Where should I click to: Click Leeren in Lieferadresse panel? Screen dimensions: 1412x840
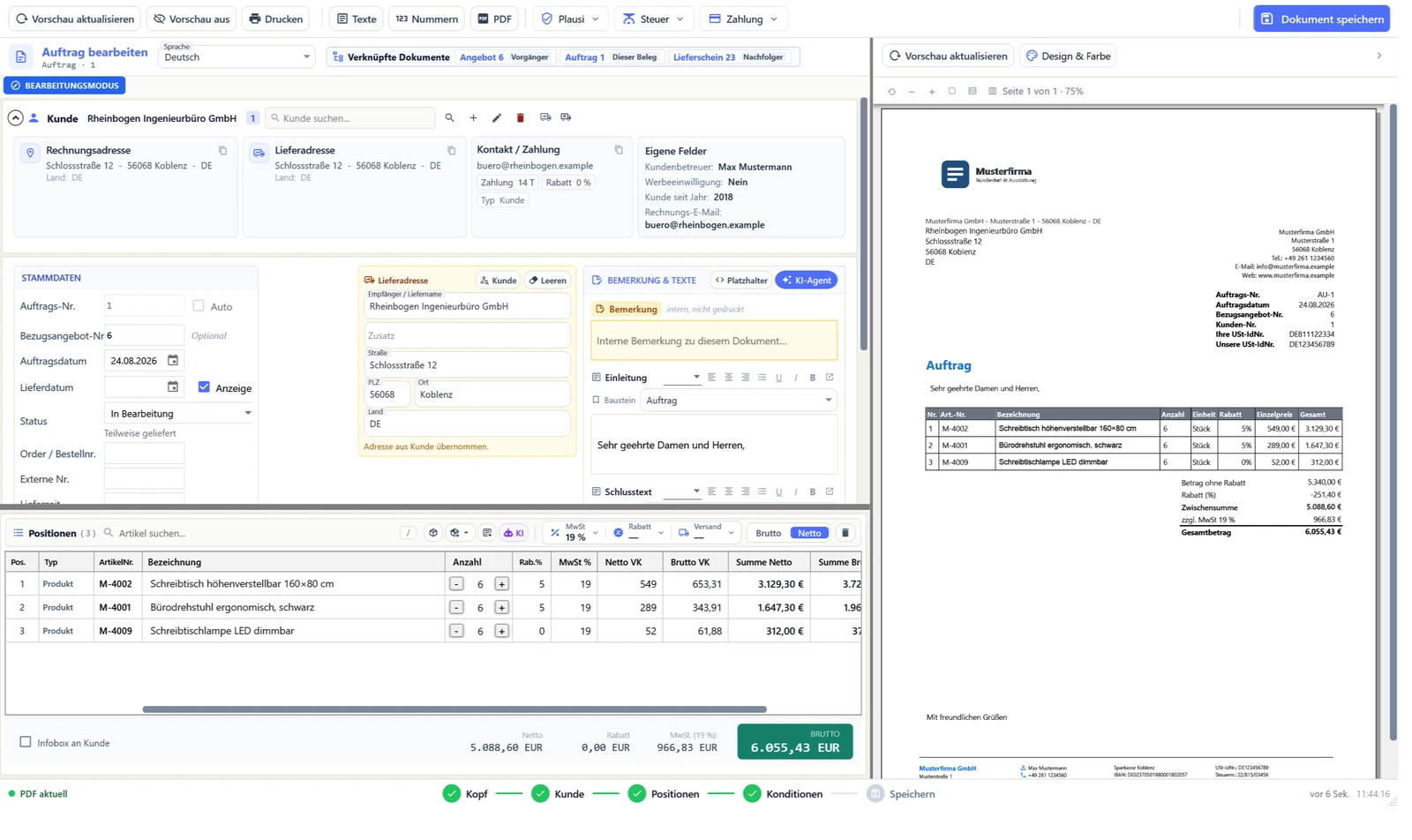coord(548,280)
